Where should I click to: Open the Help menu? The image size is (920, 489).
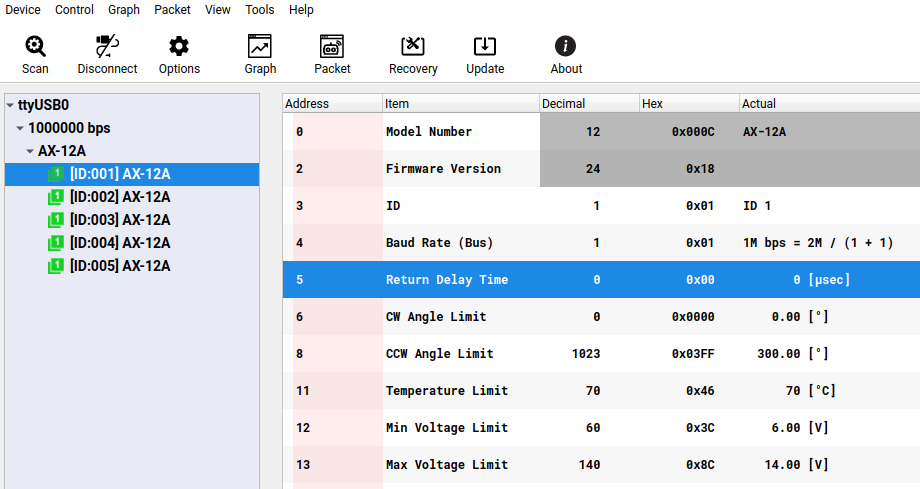pyautogui.click(x=301, y=10)
